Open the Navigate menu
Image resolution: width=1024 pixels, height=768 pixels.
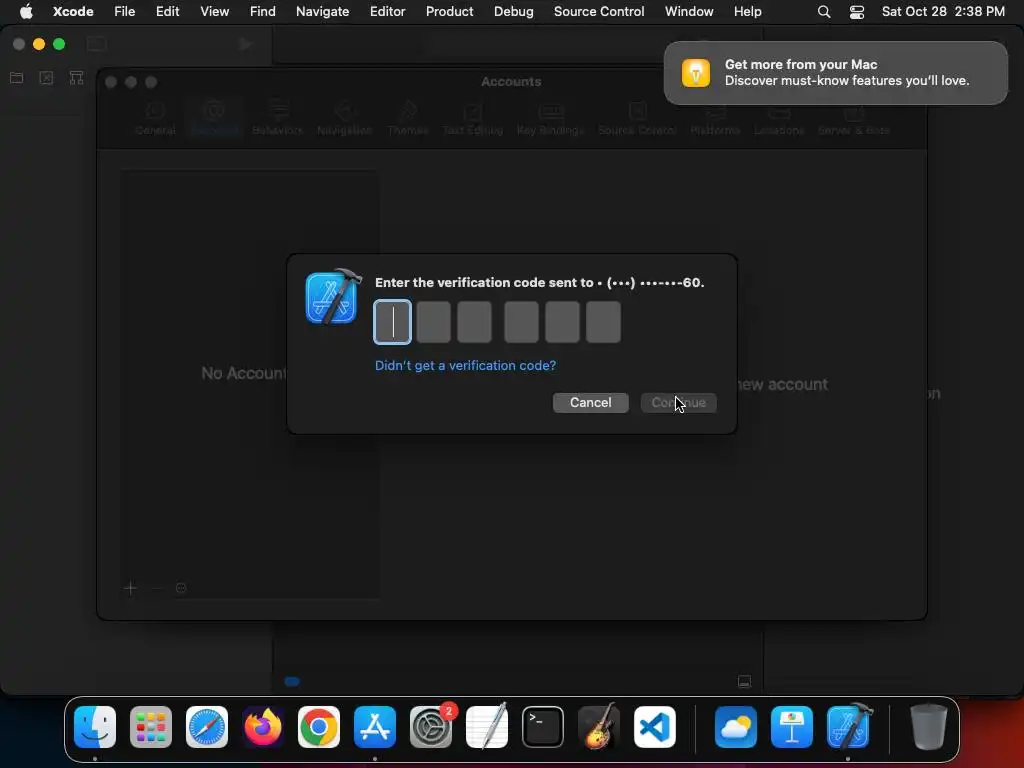323,11
